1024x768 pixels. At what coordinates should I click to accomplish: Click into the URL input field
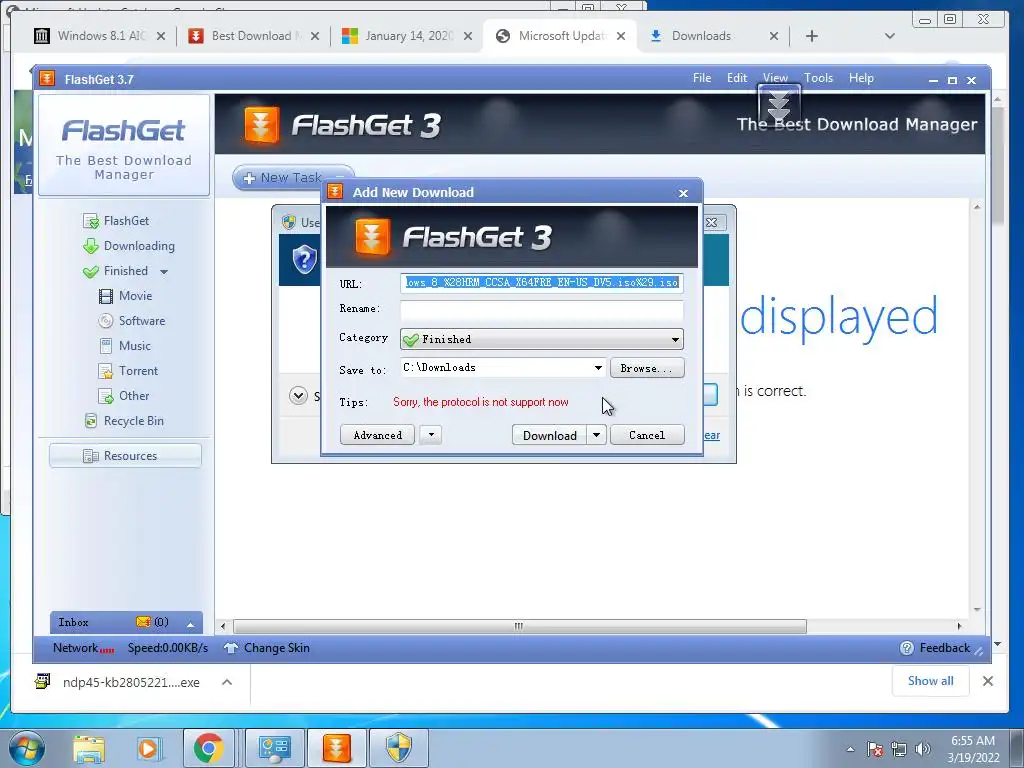[x=541, y=283]
